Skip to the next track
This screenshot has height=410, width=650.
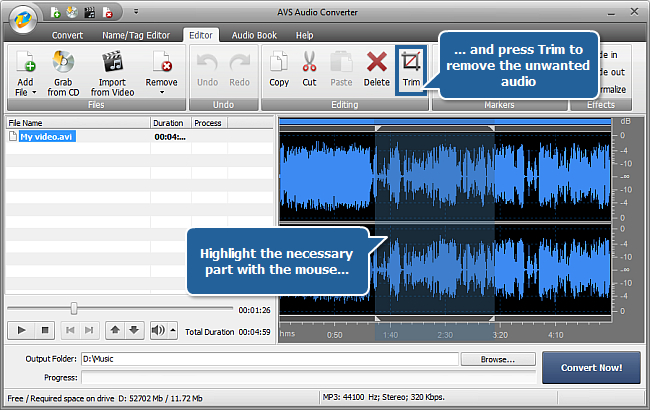[89, 330]
